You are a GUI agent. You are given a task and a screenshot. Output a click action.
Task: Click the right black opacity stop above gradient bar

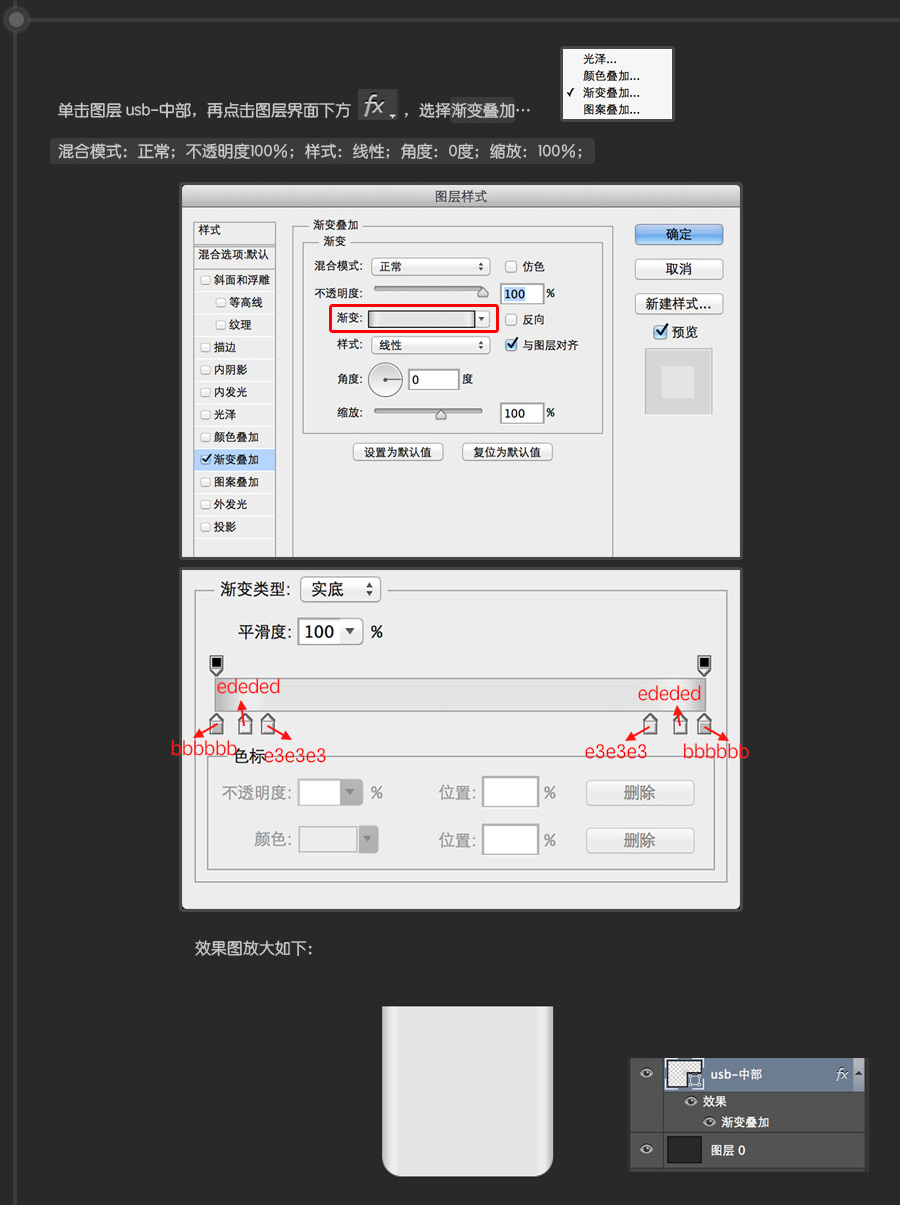click(704, 665)
